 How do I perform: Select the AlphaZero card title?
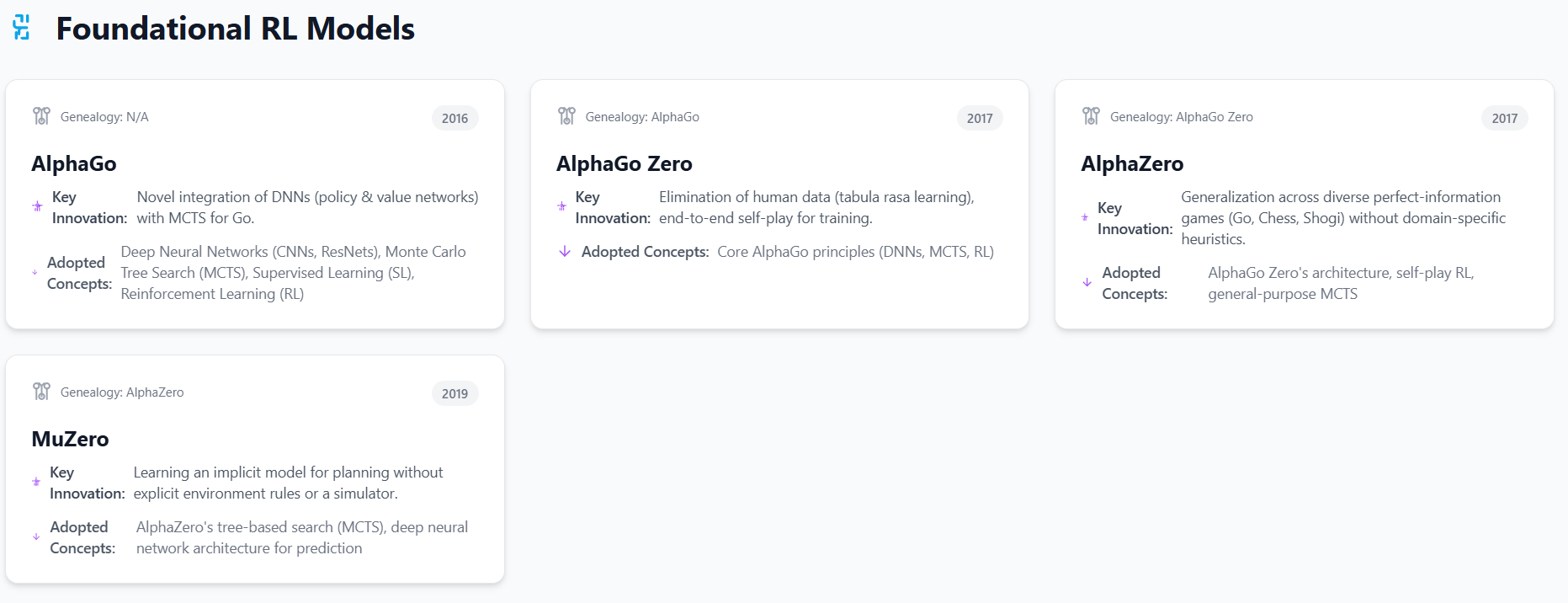tap(1131, 163)
